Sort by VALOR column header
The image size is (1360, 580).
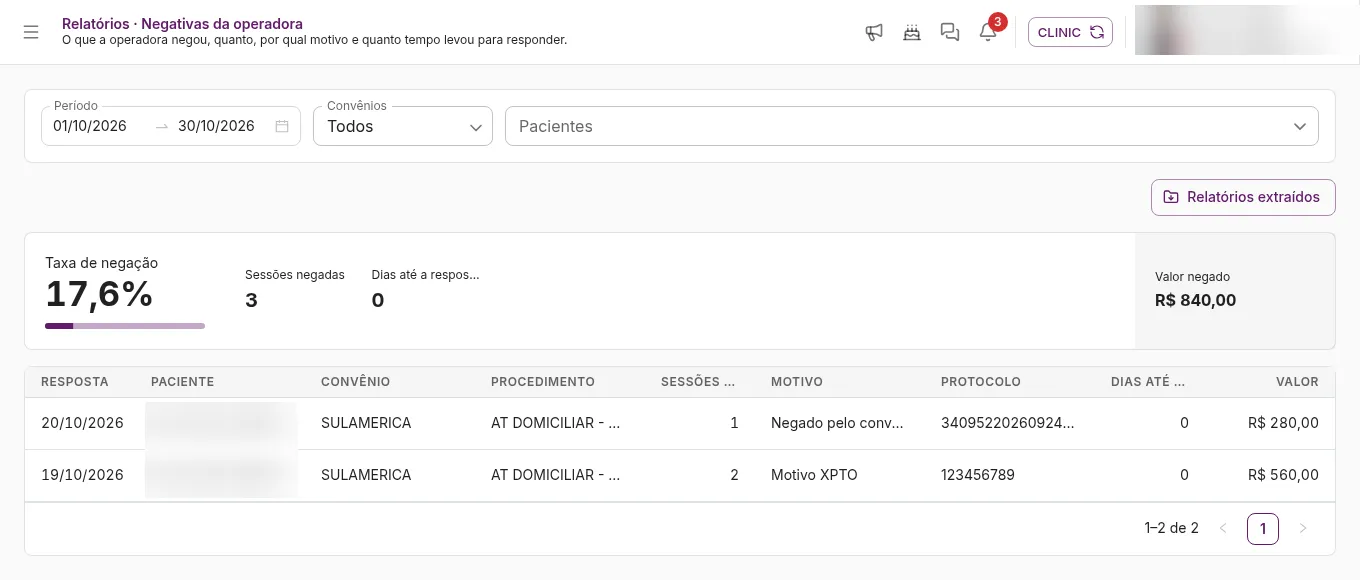[1297, 382]
